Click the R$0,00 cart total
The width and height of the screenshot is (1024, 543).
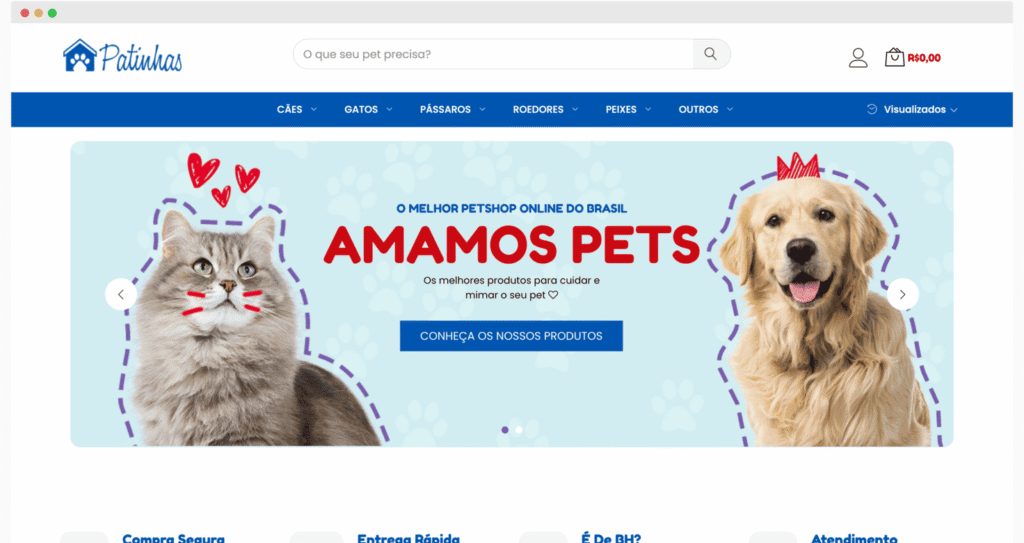[x=924, y=58]
